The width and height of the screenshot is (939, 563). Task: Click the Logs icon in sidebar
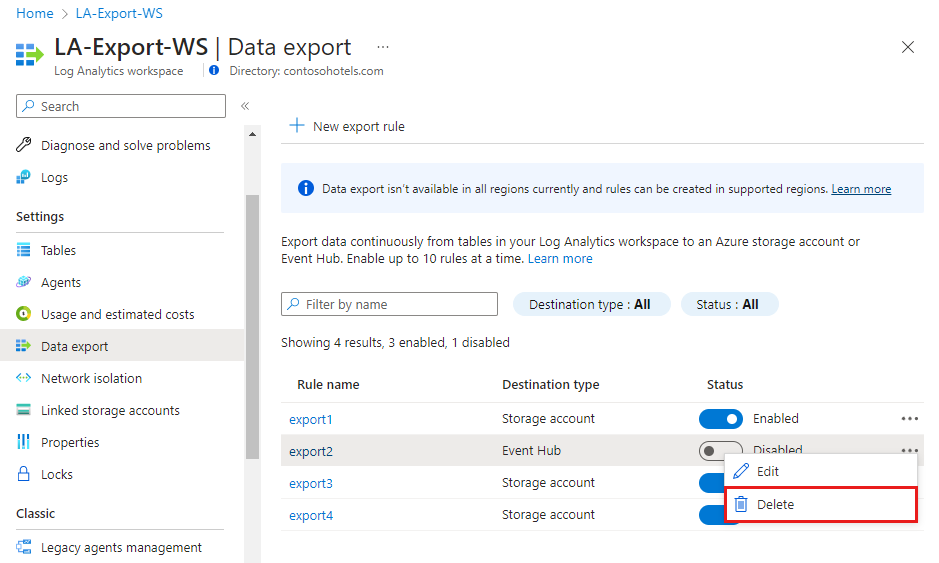tap(24, 177)
